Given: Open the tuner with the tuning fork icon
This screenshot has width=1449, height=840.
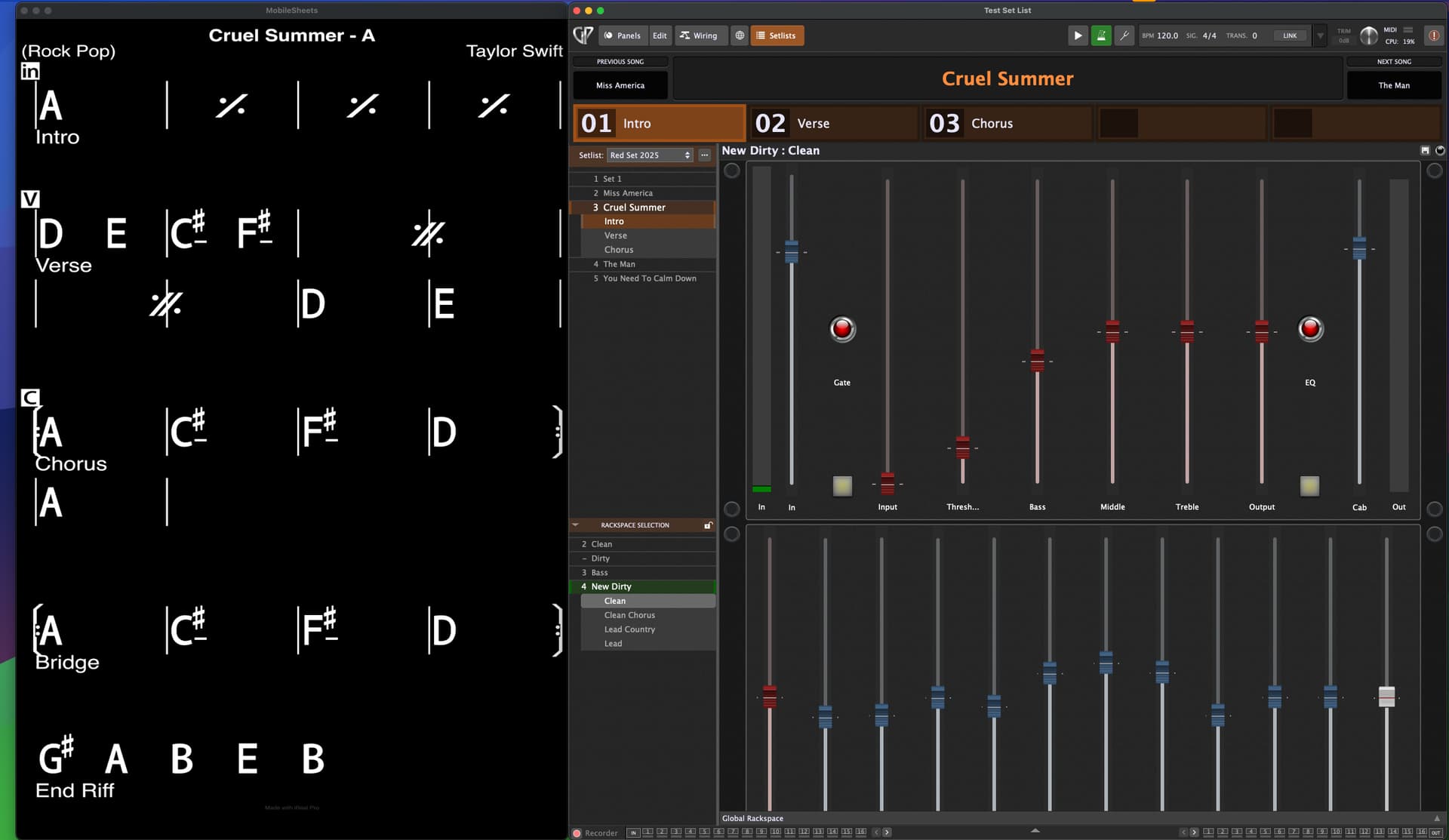Looking at the screenshot, I should (1124, 35).
